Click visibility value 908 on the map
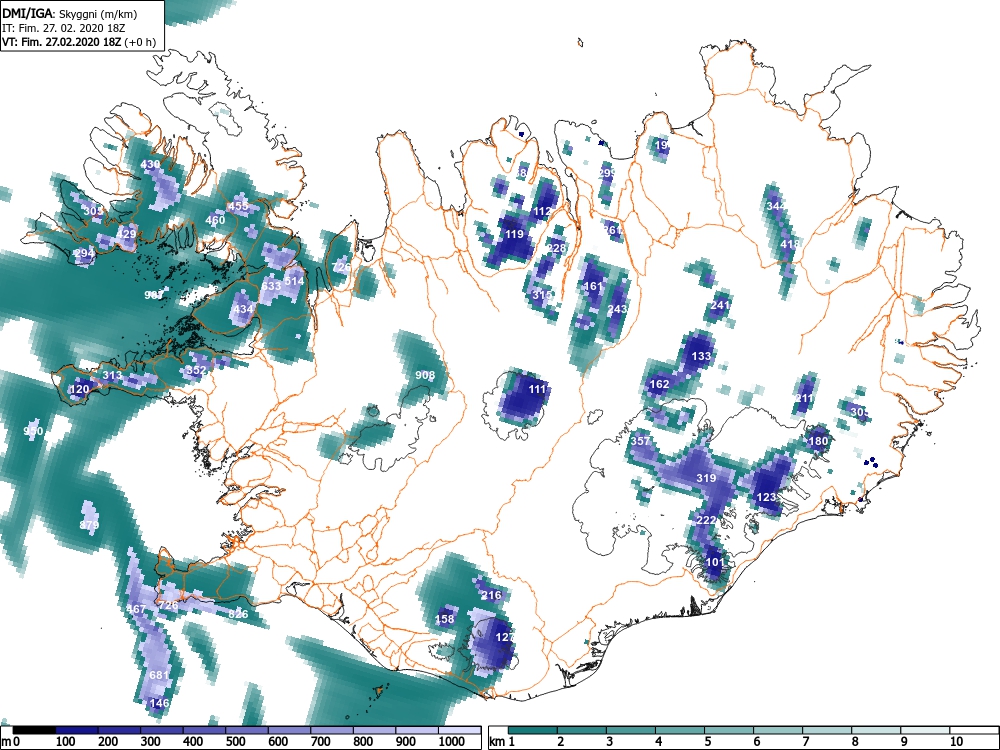 coord(425,375)
